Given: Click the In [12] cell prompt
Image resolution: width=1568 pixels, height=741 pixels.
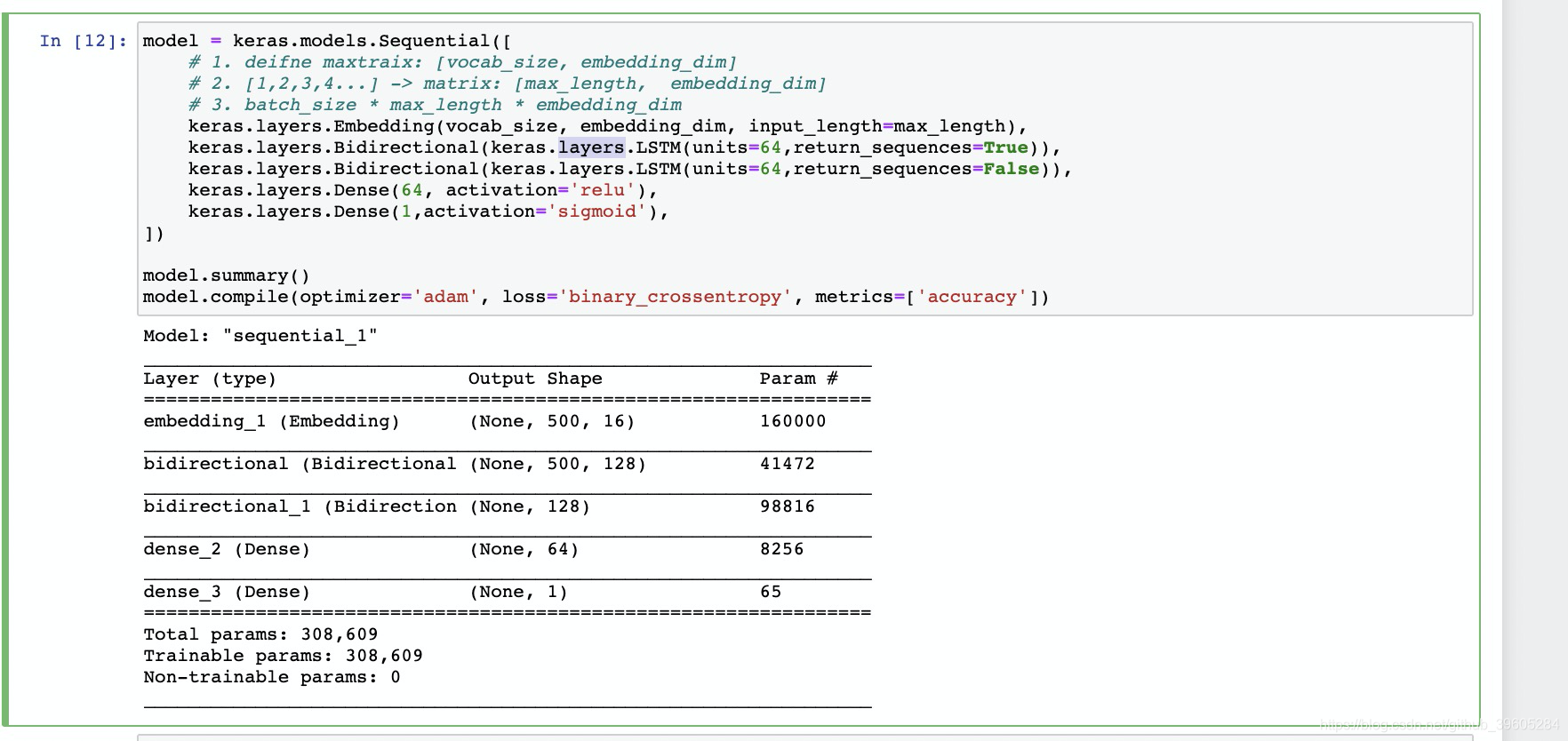Looking at the screenshot, I should click(x=84, y=41).
